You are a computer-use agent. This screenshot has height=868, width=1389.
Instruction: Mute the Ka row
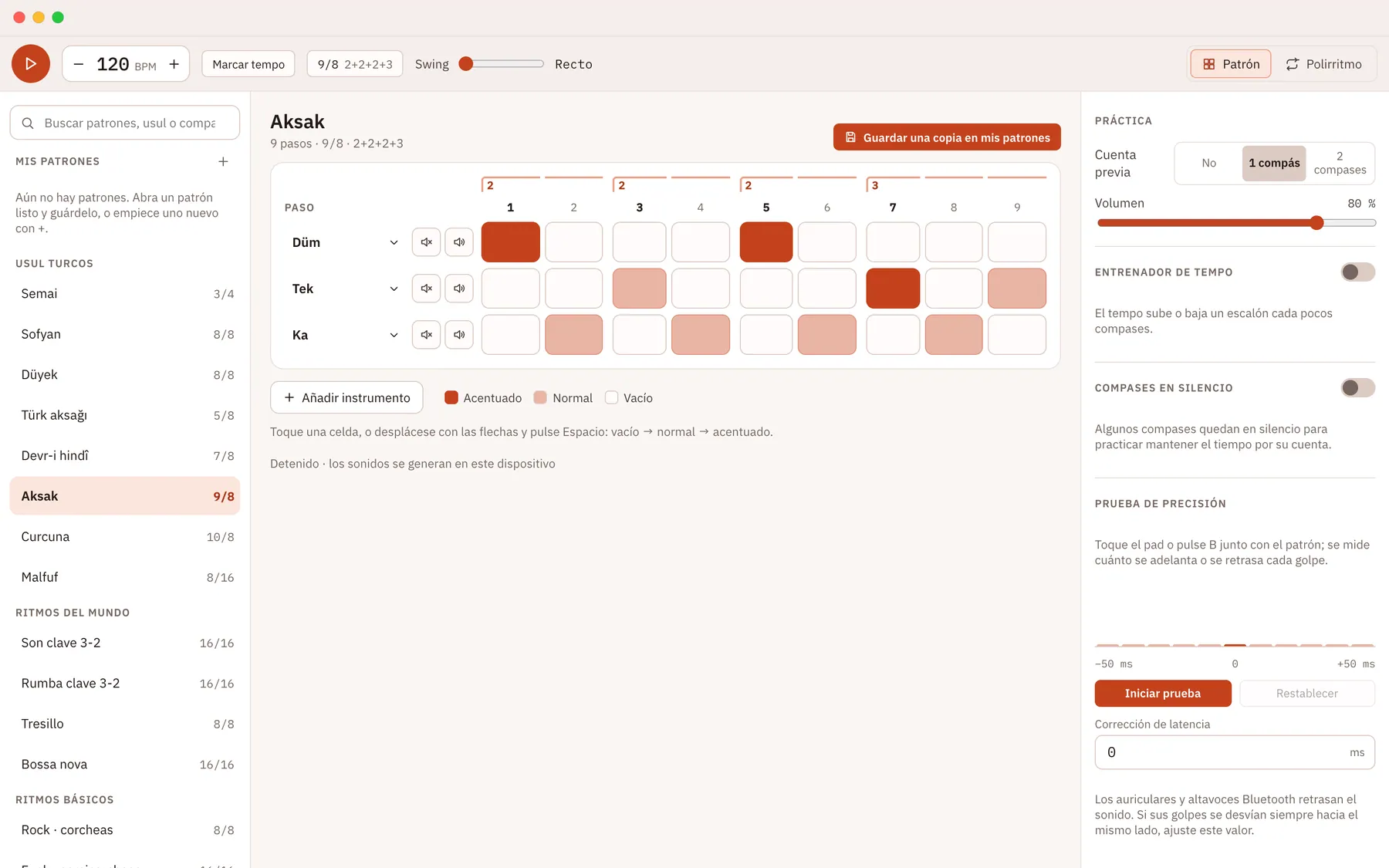(x=426, y=335)
